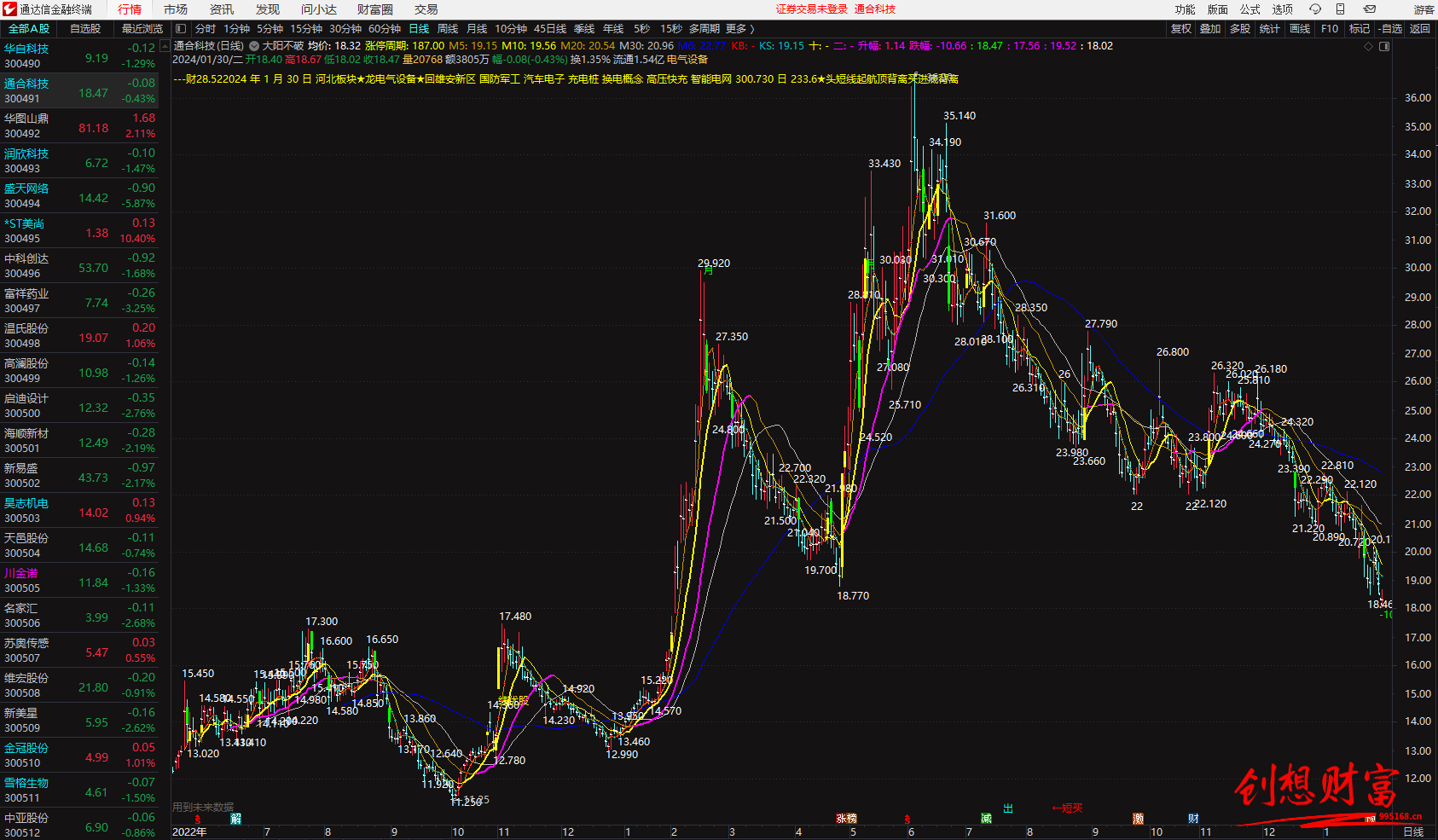Select stock 昊志机电 300503 in list
The width and height of the screenshot is (1438, 840).
click(x=79, y=511)
